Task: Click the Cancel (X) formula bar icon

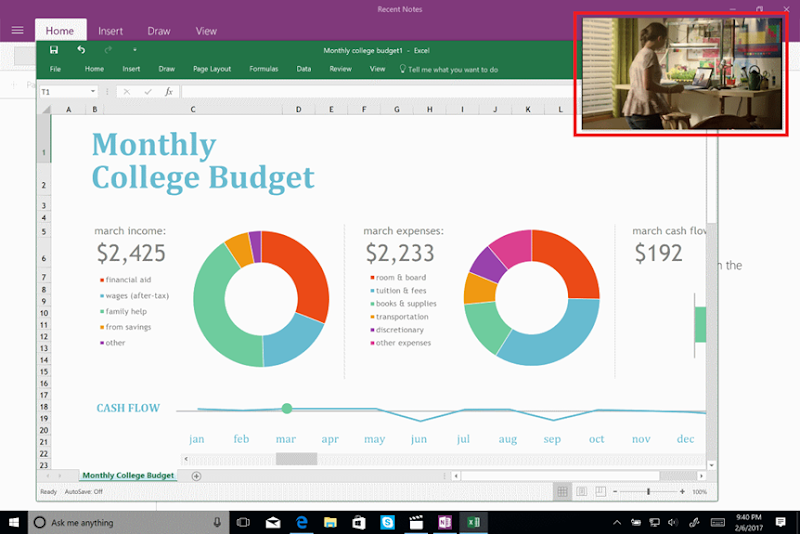Action: [127, 92]
